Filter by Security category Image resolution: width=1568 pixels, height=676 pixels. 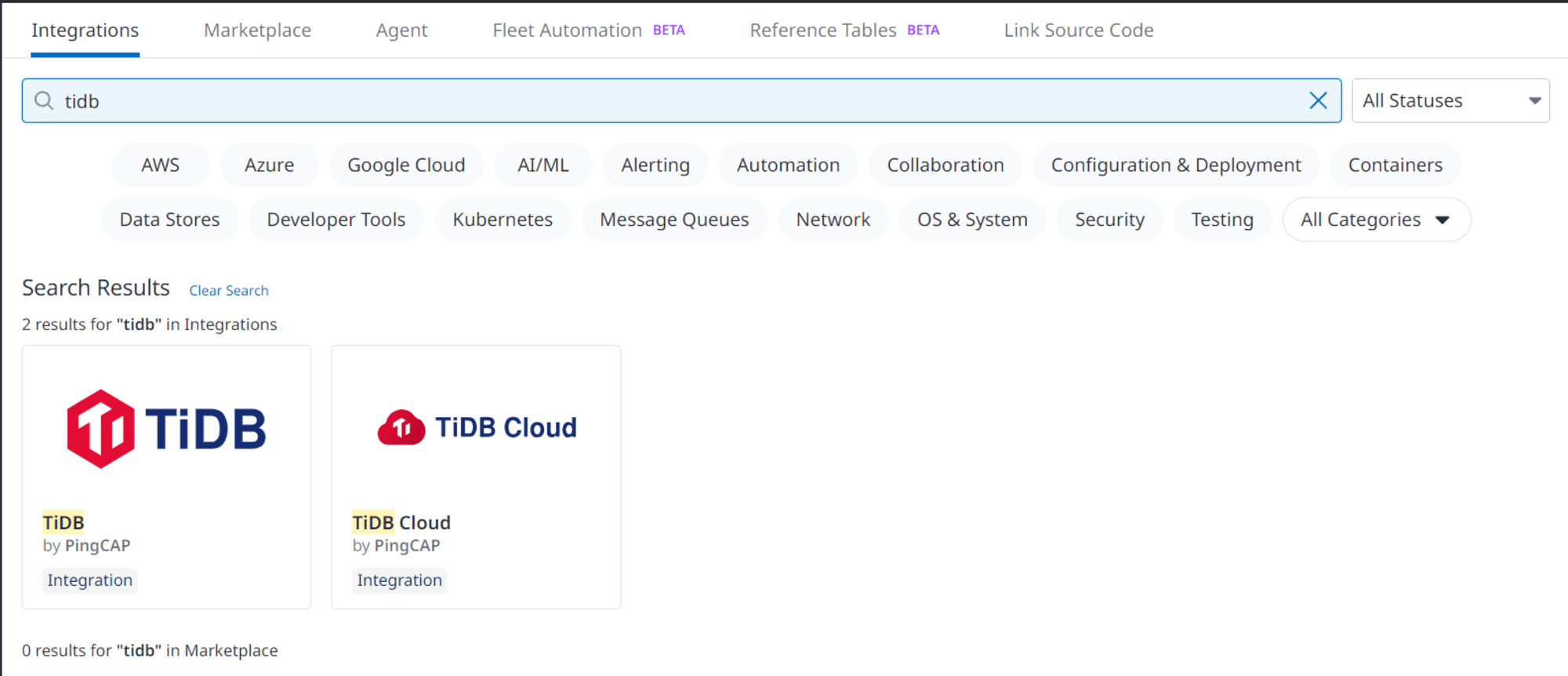[x=1109, y=220]
